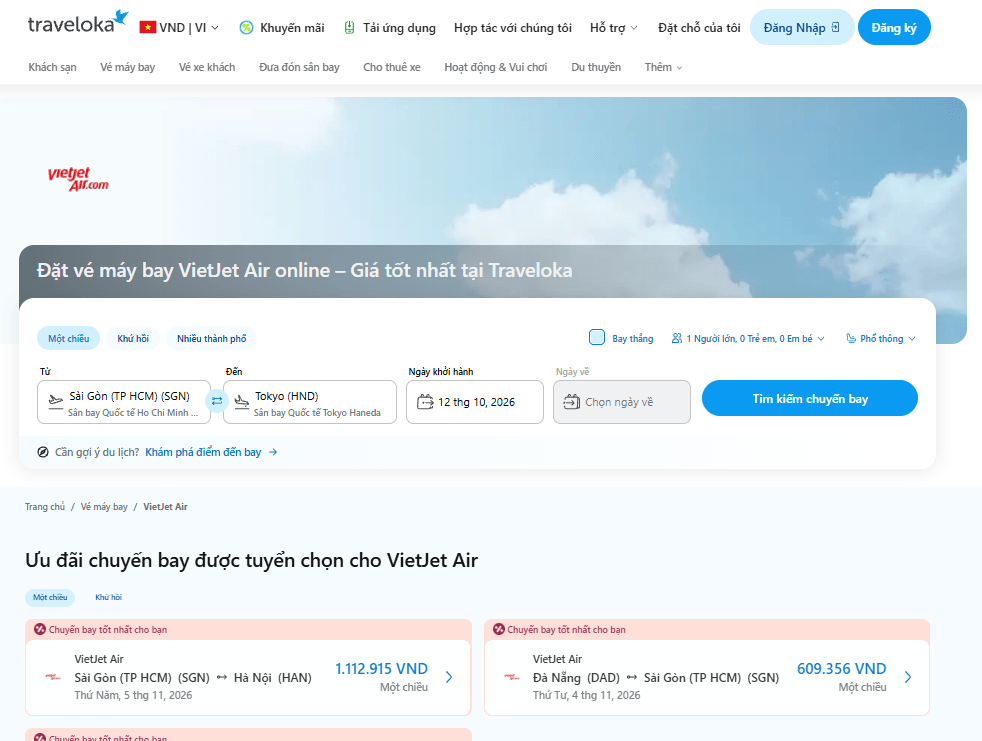Image resolution: width=982 pixels, height=741 pixels.
Task: Click the compass icon beside Cần gợi ý du lịch
Action: (43, 452)
